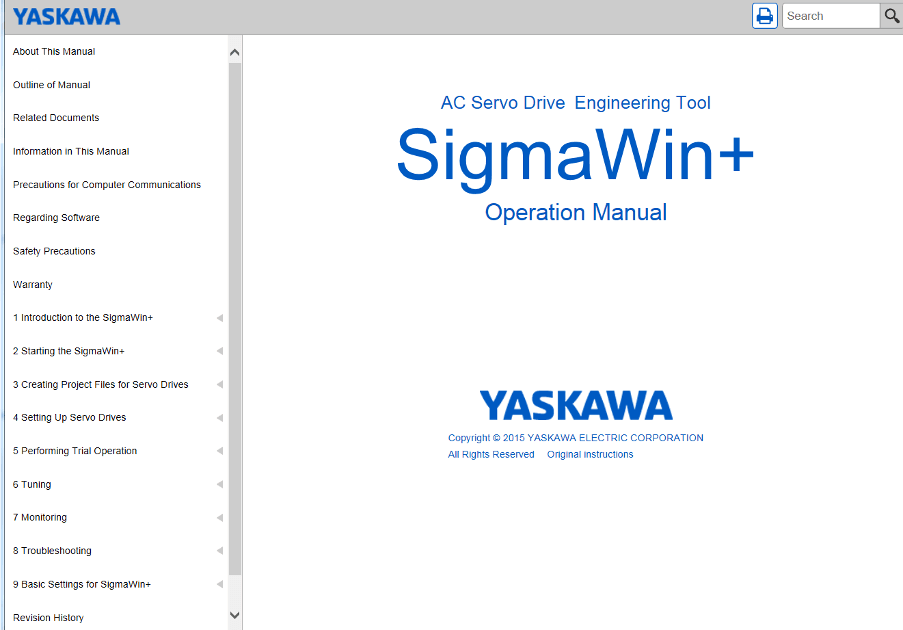Viewport: 903px width, 630px height.
Task: Open the Safety Precautions topic
Action: pos(54,252)
